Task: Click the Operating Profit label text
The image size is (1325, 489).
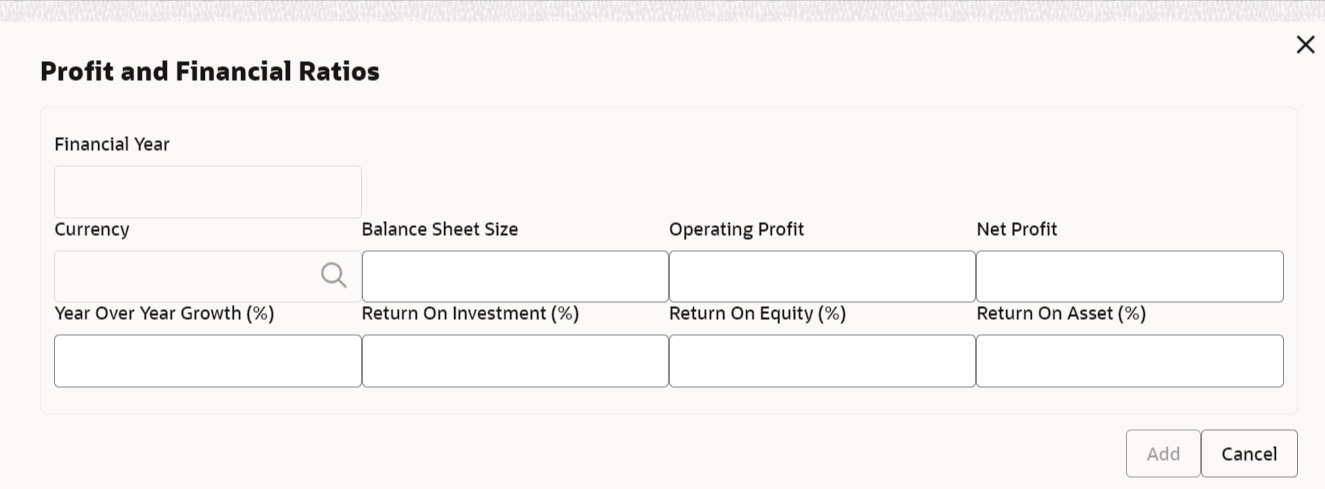Action: [x=736, y=229]
